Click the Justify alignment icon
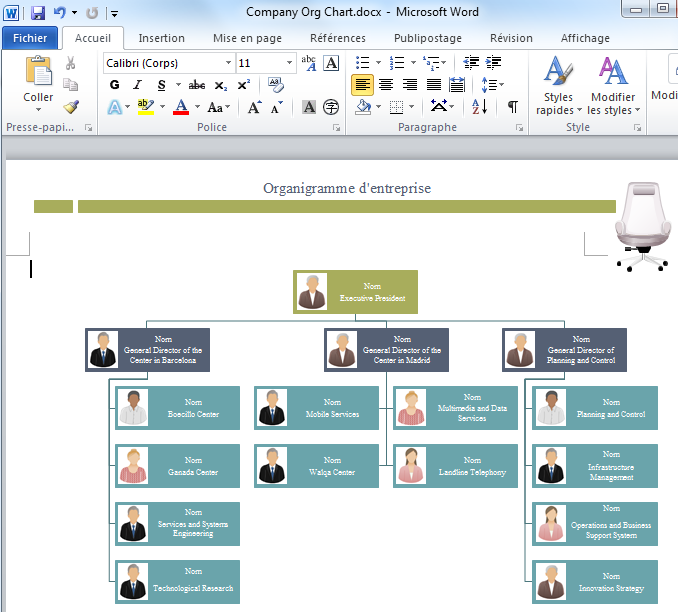The height and width of the screenshot is (612, 678). (x=434, y=85)
